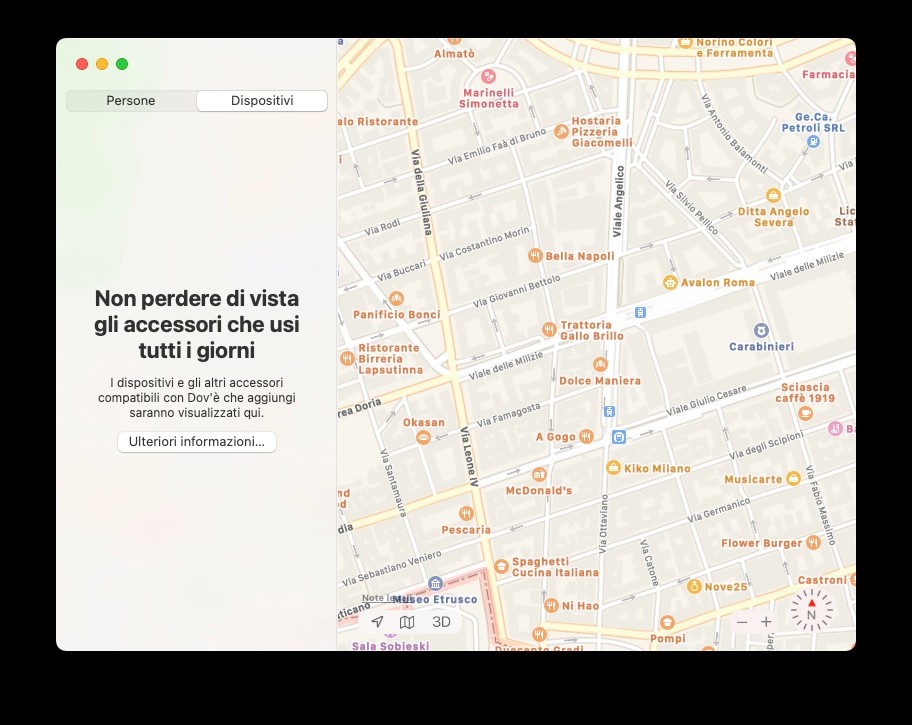Click the Flower Burger pin

coord(813,543)
